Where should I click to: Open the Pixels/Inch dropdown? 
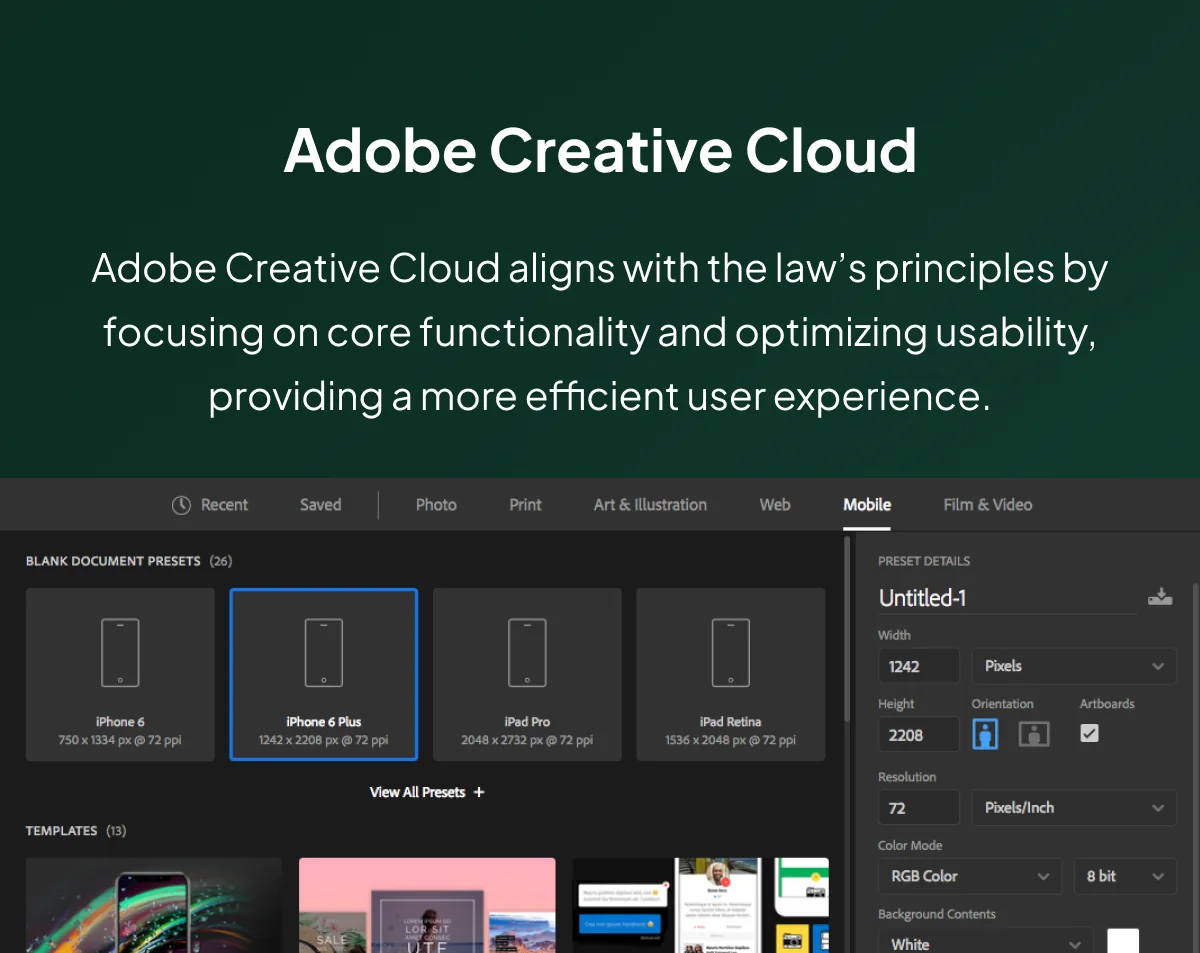pyautogui.click(x=1074, y=808)
